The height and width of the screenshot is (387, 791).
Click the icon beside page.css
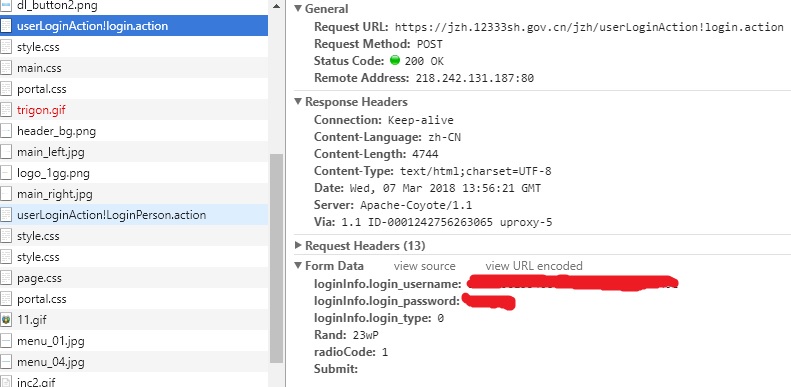pyautogui.click(x=6, y=278)
